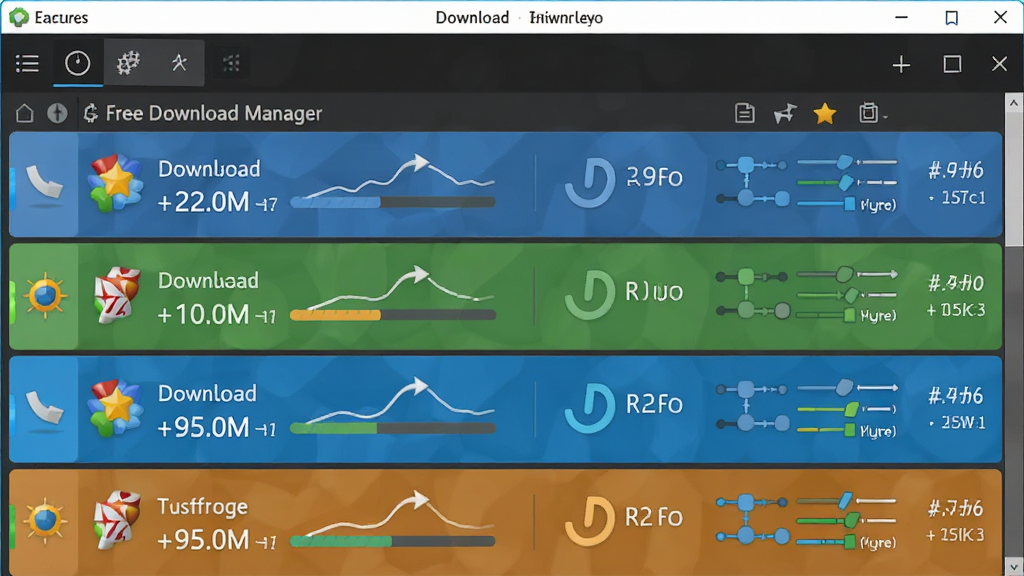Image resolution: width=1024 pixels, height=576 pixels.
Task: Click the inner toolbar square icon
Action: click(952, 64)
